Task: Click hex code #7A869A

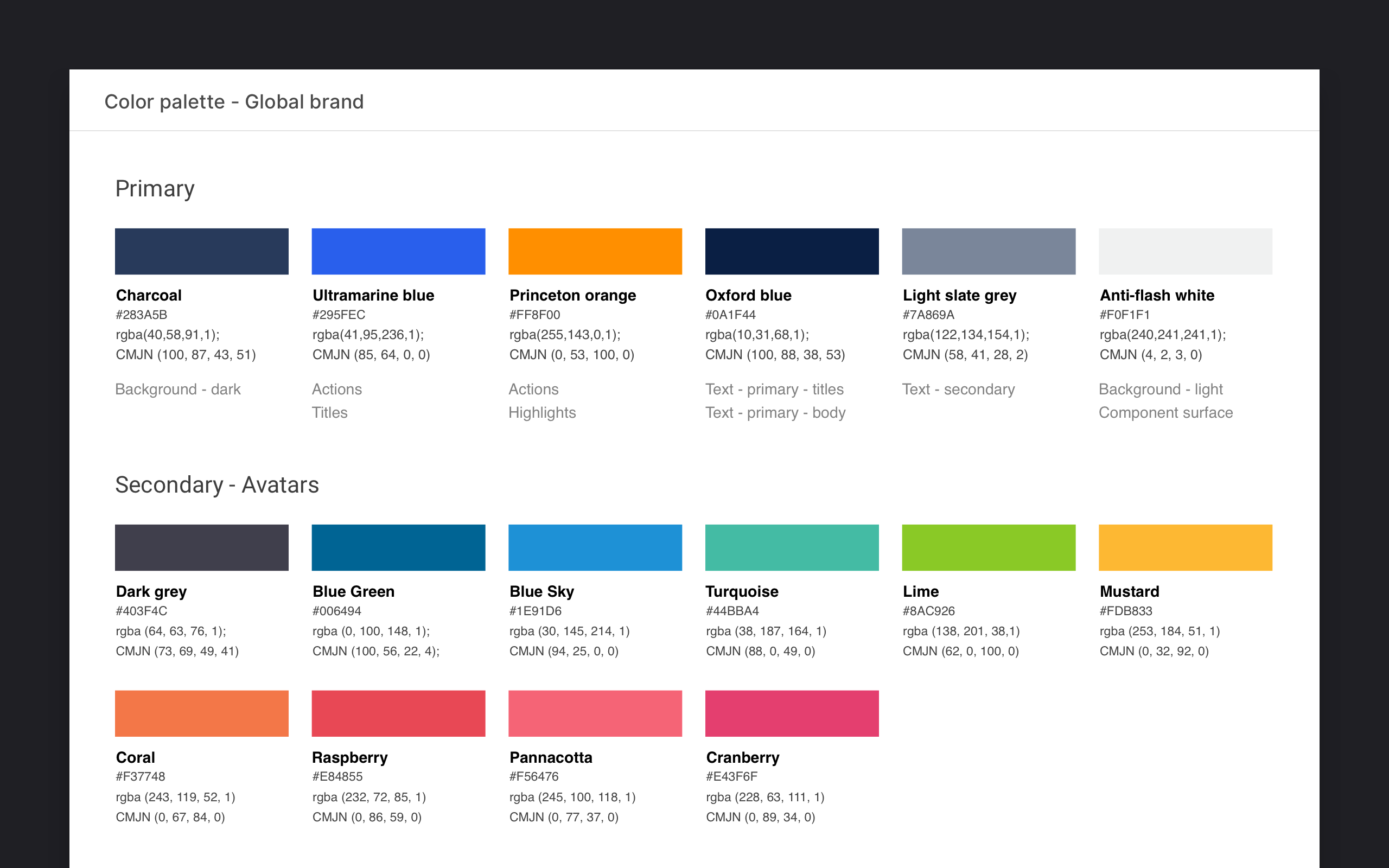Action: [x=929, y=315]
